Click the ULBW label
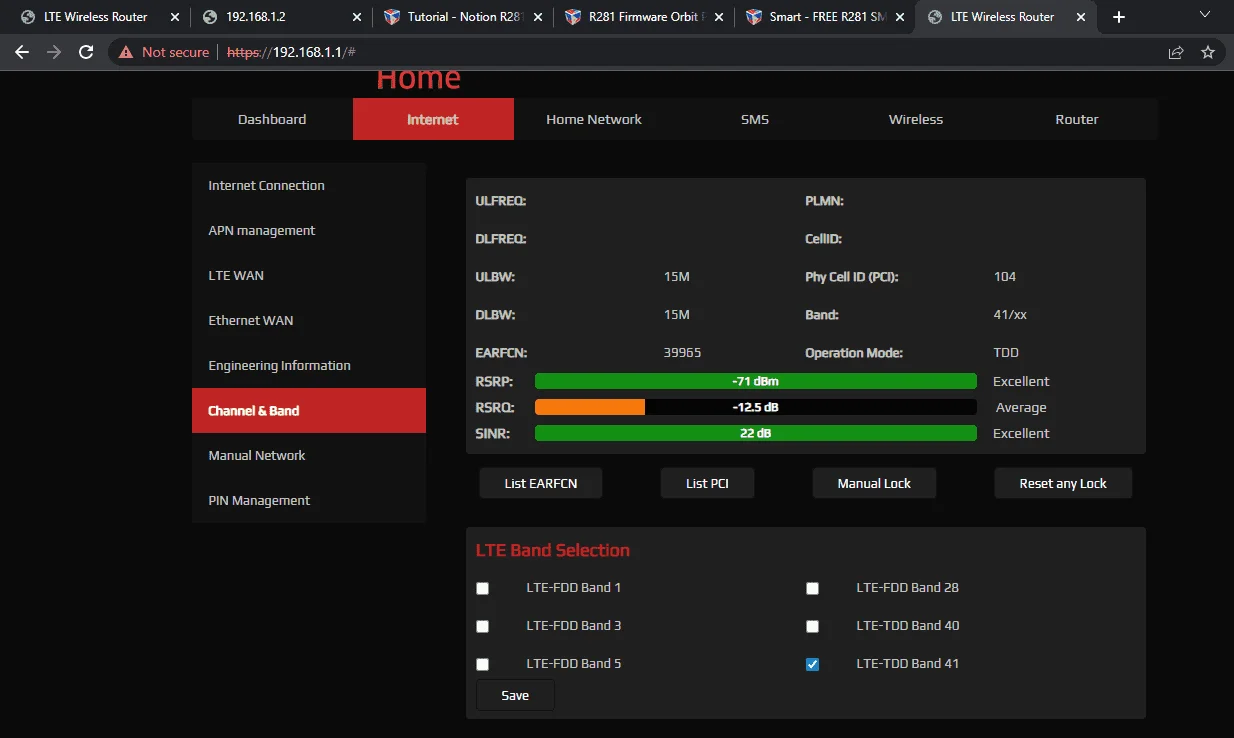 click(x=495, y=277)
